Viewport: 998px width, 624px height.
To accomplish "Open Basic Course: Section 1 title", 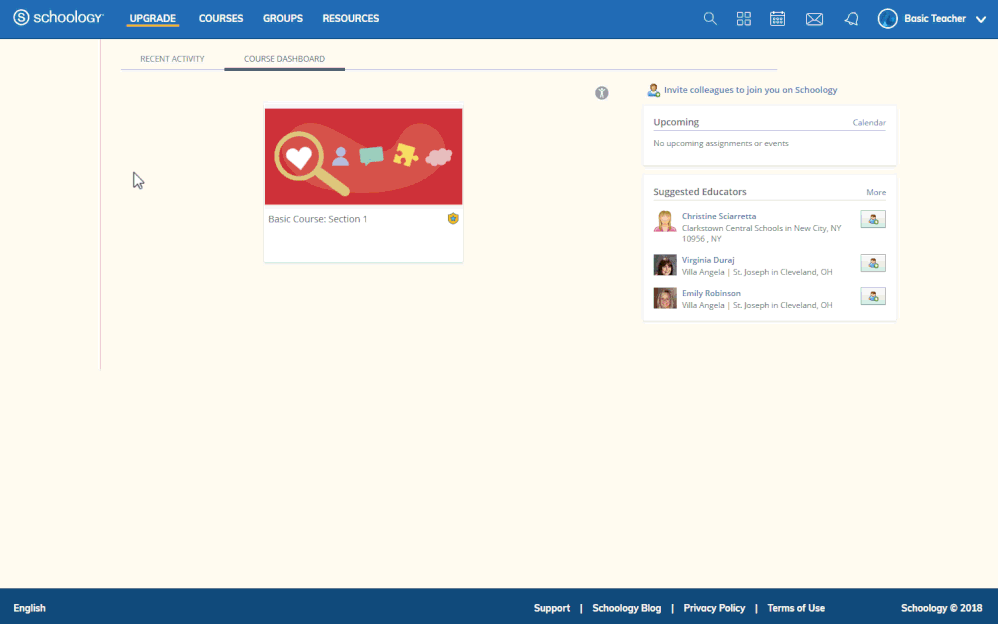I will pos(318,219).
